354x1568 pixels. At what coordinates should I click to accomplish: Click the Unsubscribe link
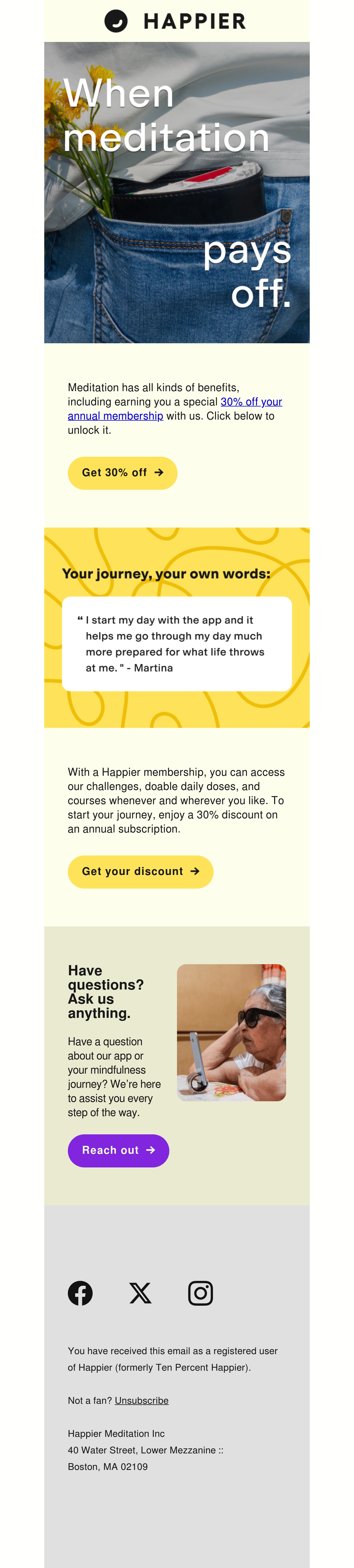(x=142, y=1400)
